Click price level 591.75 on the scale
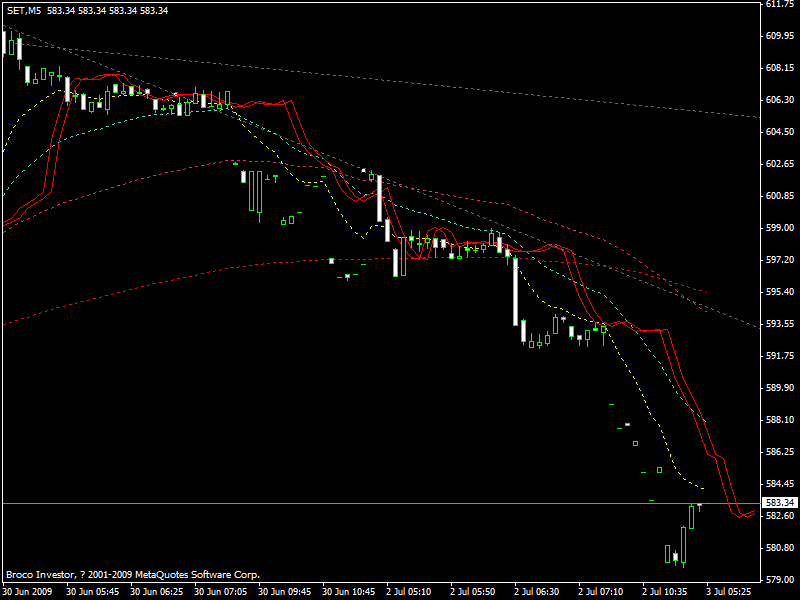 point(780,356)
